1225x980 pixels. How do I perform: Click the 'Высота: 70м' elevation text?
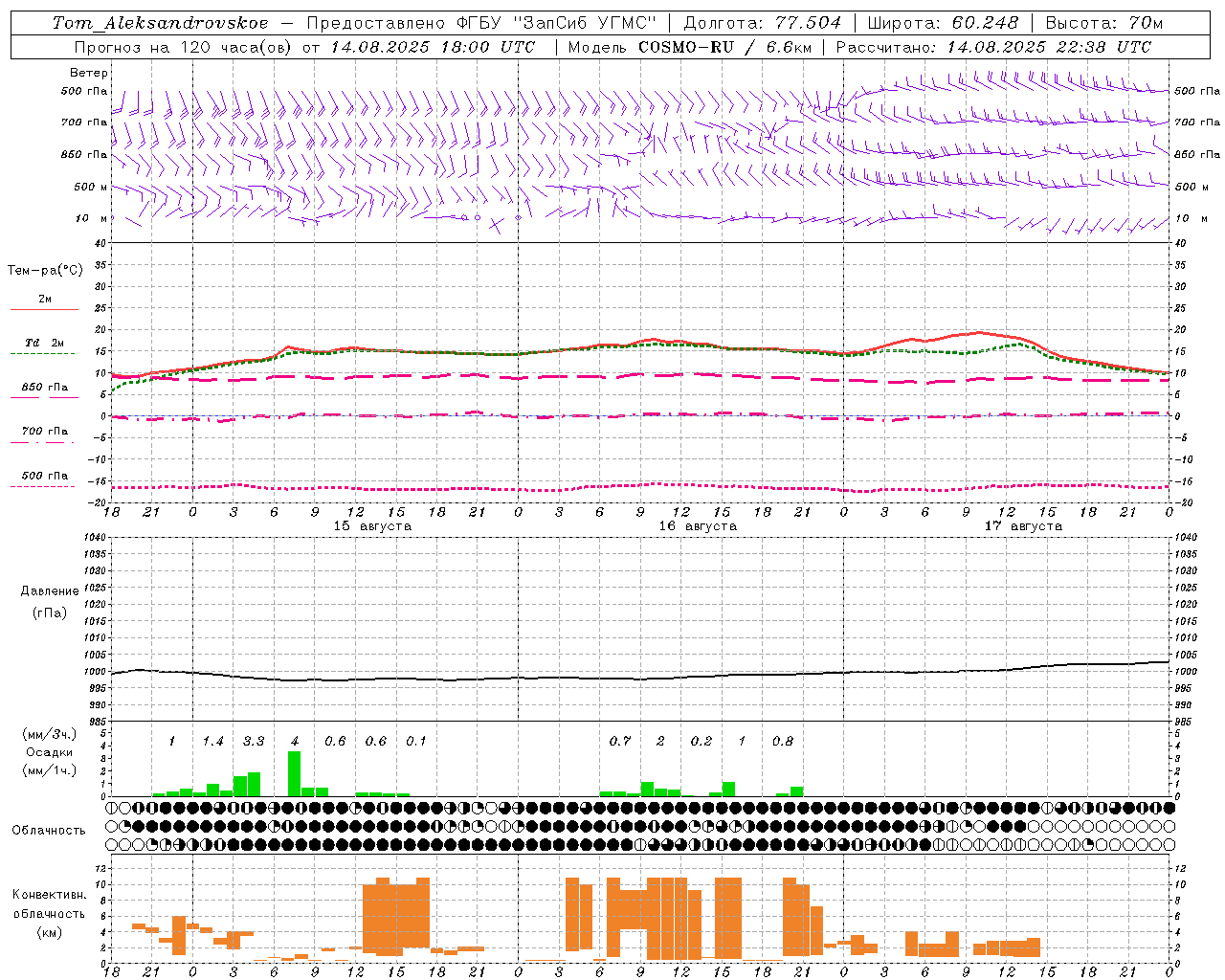[1104, 23]
